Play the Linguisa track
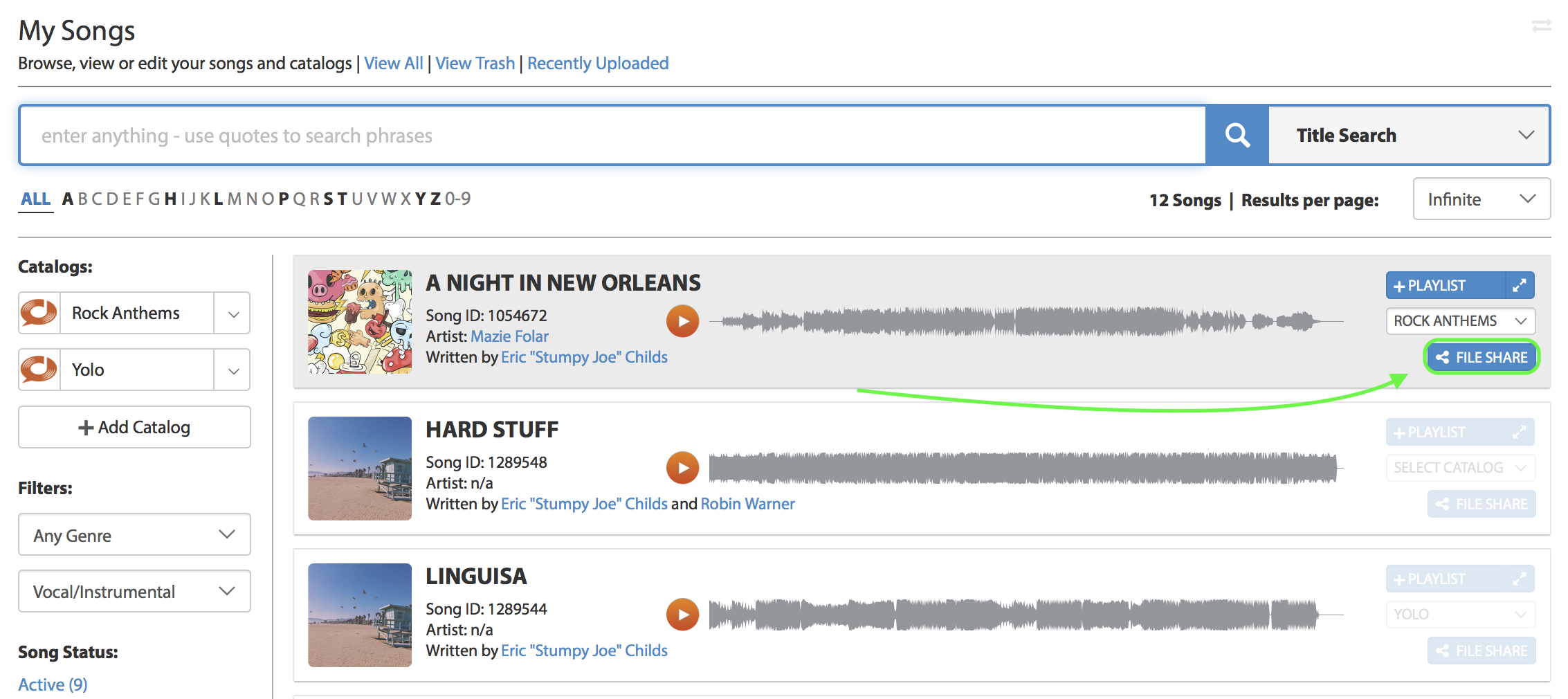The width and height of the screenshot is (1568, 699). coord(682,615)
